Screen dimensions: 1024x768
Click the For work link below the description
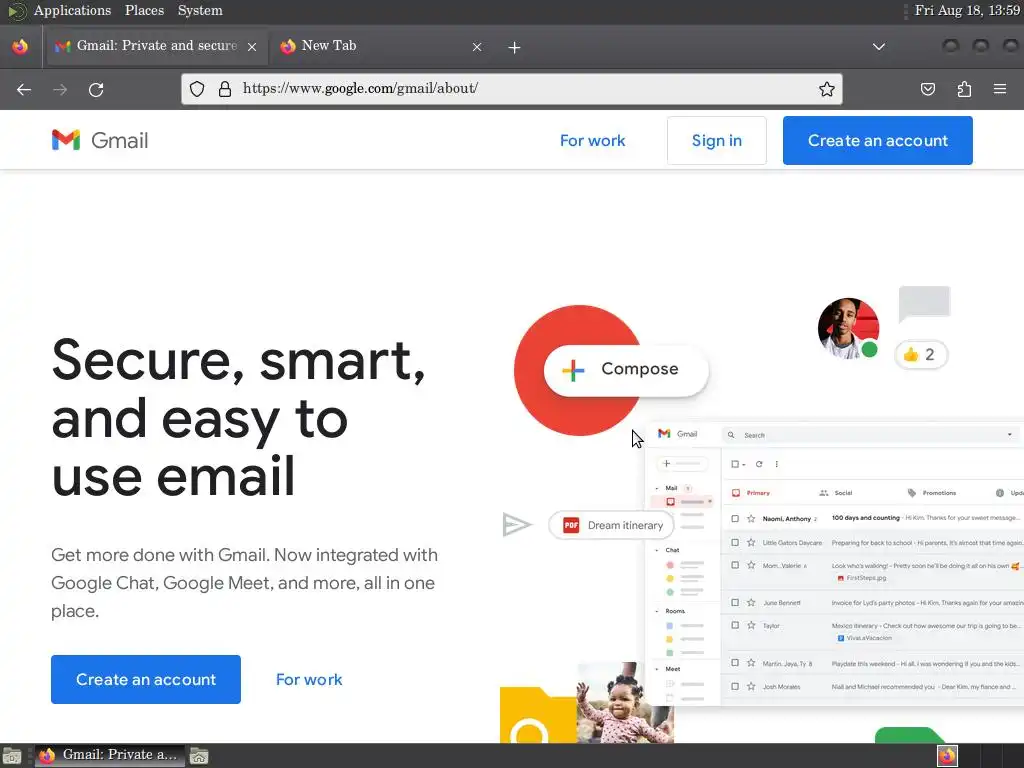309,679
